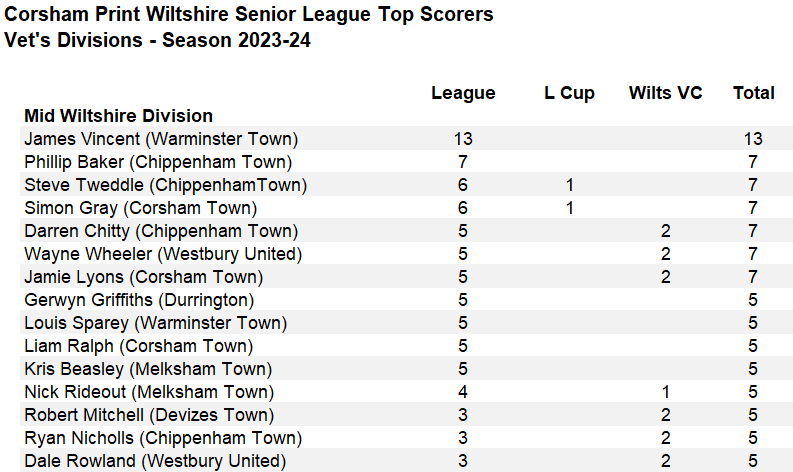
Task: Click Simon Gray (Corsham Town) entry
Action: click(x=140, y=208)
